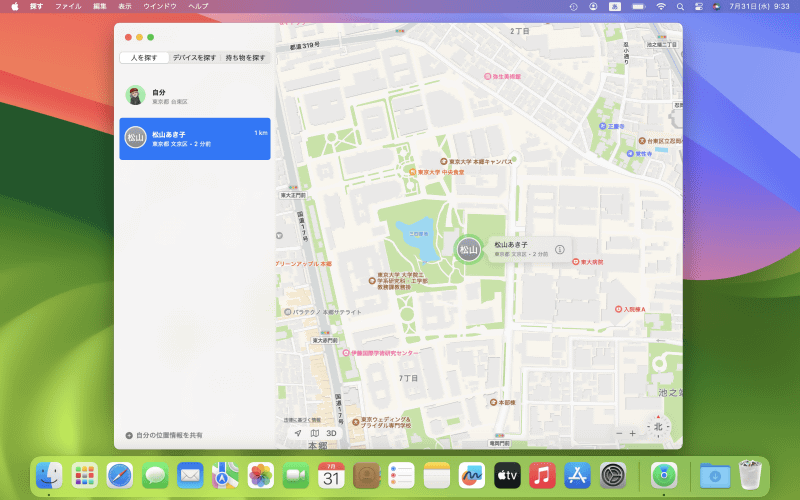
Task: Open Freeform from the Dock
Action: tap(472, 476)
